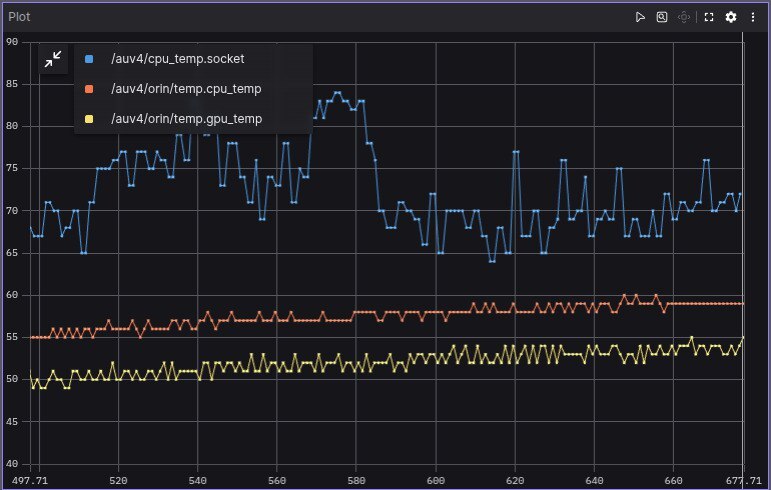Screen dimensions: 771x490
Task: Click the x-axis label 497.71
Action: 30,481
